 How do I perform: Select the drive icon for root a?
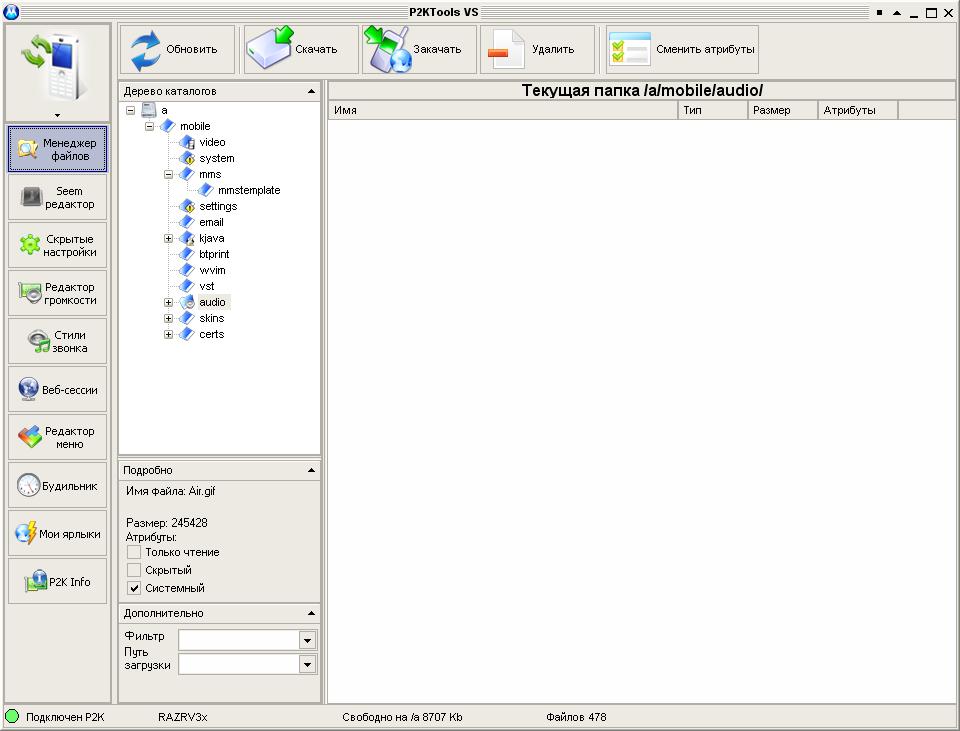tap(149, 110)
